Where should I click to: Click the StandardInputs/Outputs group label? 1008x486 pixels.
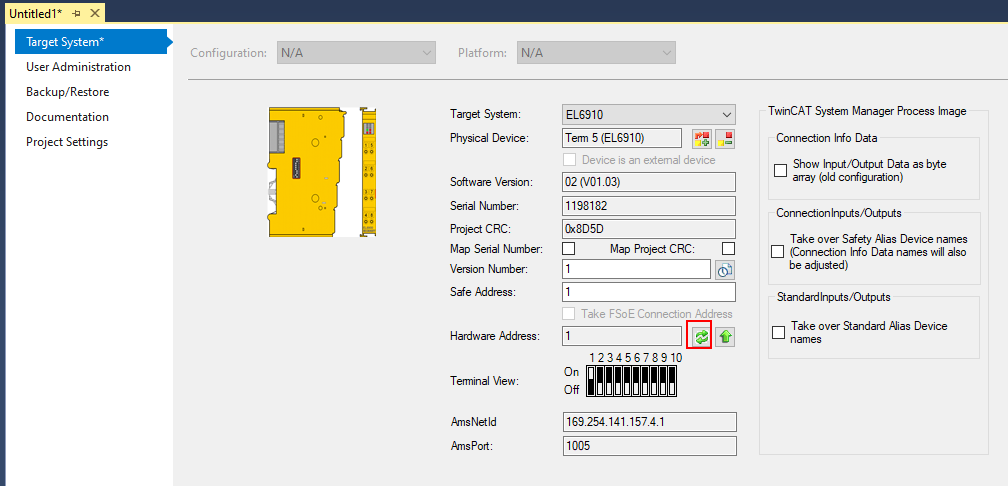pyautogui.click(x=833, y=297)
